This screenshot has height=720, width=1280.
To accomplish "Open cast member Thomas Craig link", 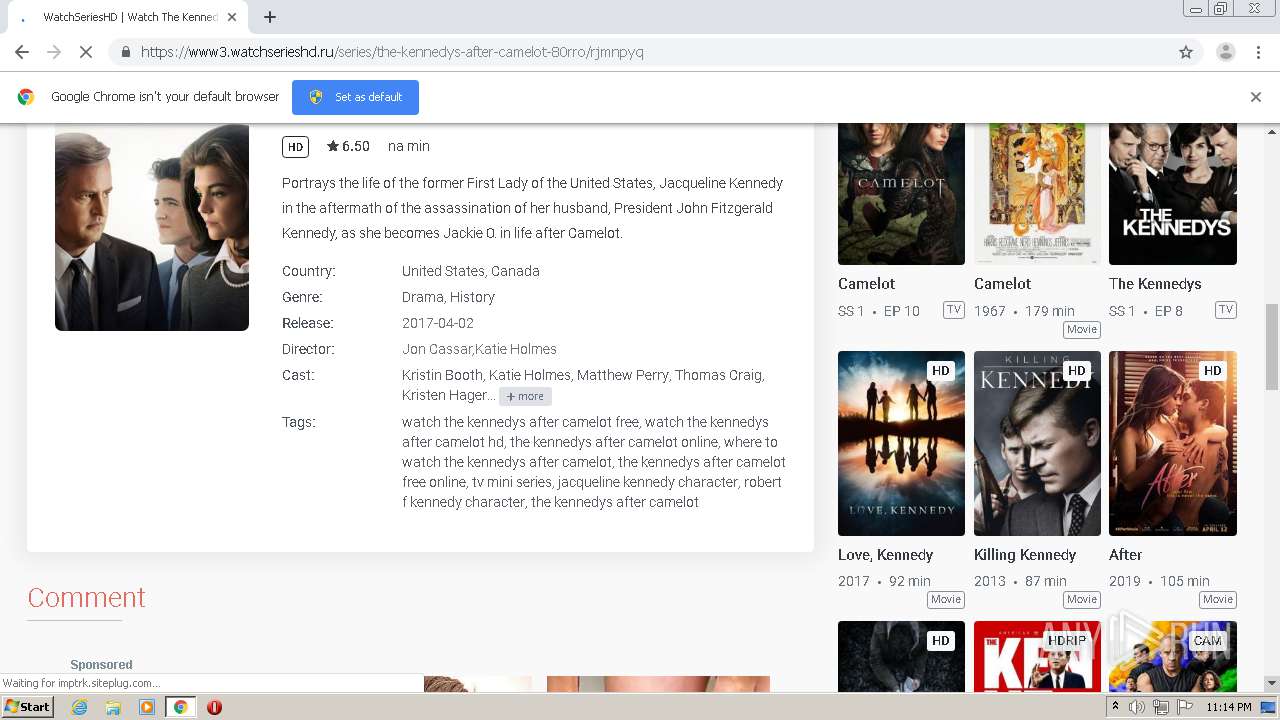I will [x=718, y=375].
